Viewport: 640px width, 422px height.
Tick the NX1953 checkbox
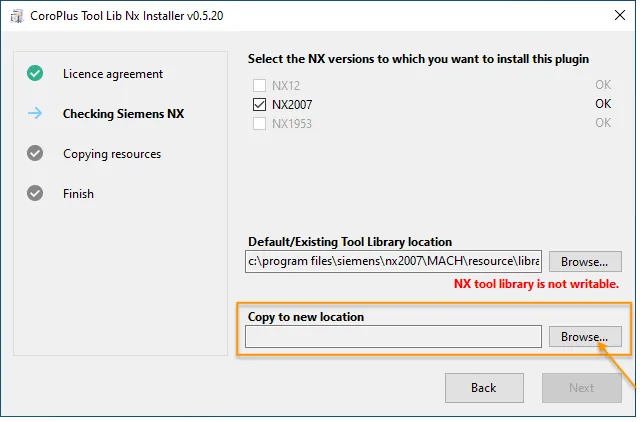click(260, 123)
